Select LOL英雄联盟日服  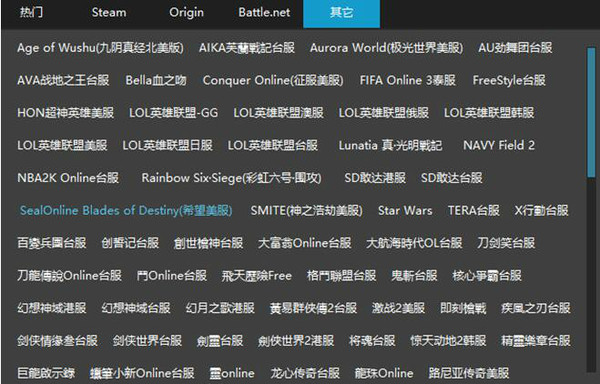168,145
